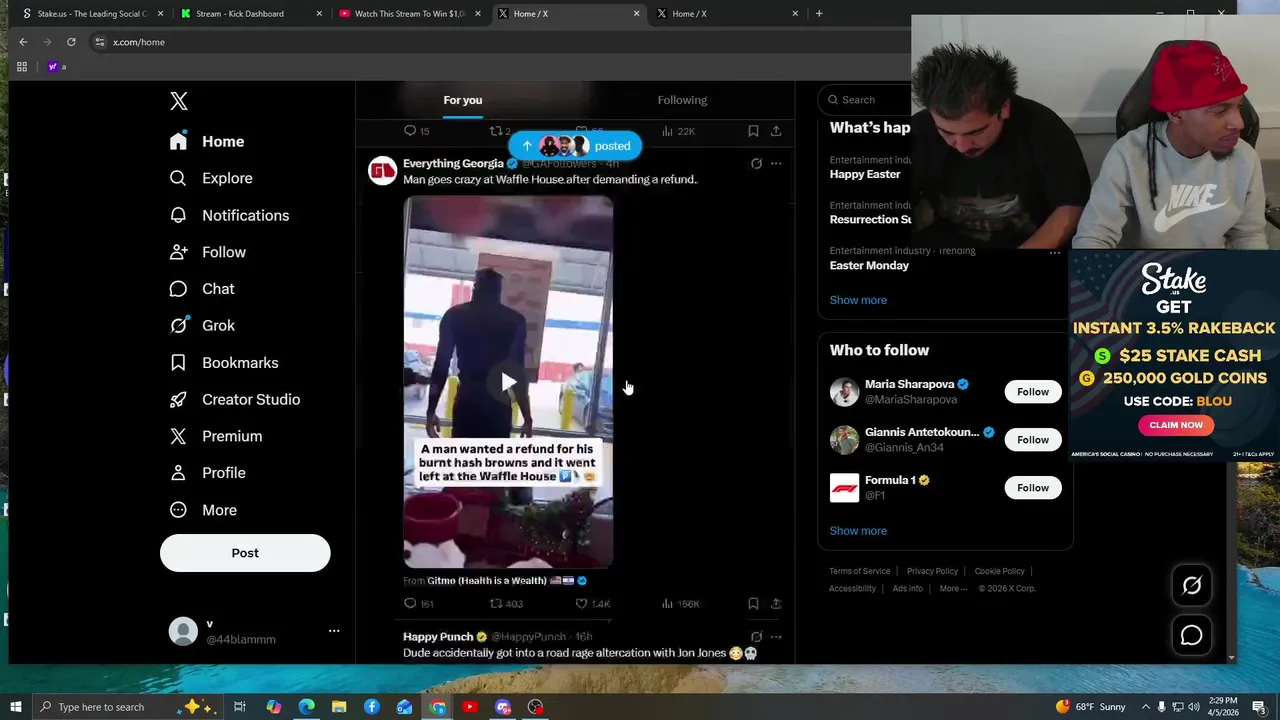Show more trending topics
1280x720 pixels.
858,300
